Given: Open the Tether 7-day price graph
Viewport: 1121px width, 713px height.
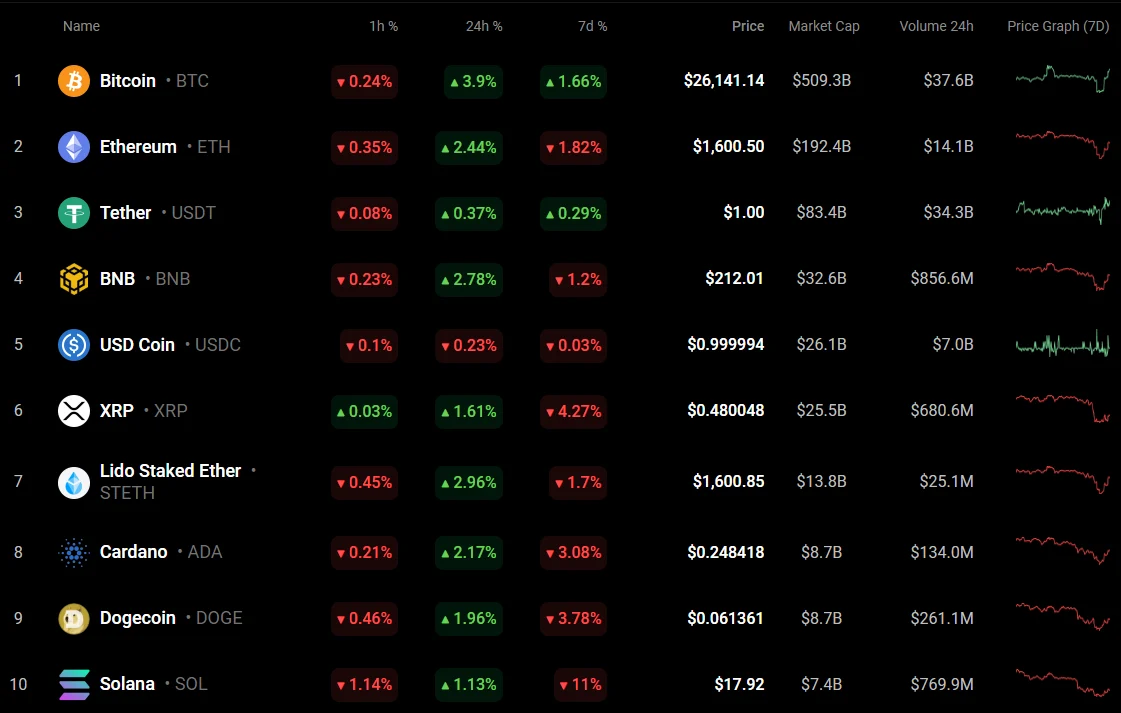Looking at the screenshot, I should (x=1062, y=210).
